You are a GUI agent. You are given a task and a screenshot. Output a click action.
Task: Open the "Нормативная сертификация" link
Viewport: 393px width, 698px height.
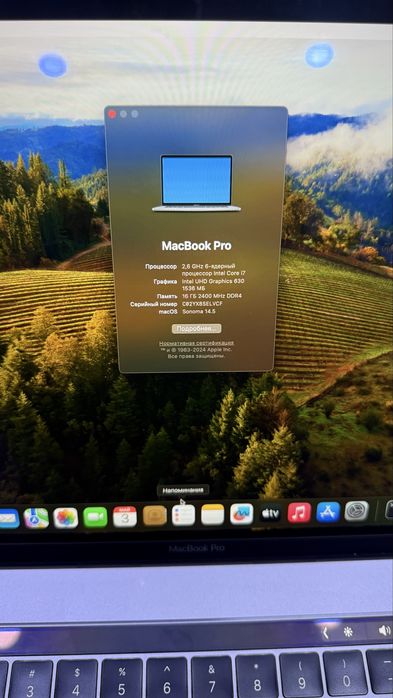point(197,343)
